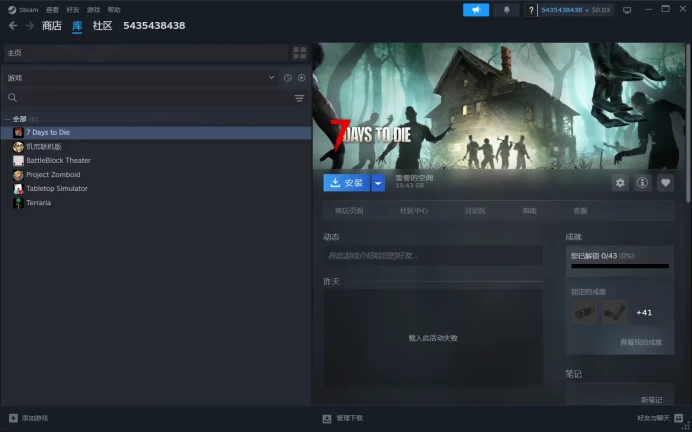Open the 社区中心 link
This screenshot has height=432, width=692.
click(414, 211)
